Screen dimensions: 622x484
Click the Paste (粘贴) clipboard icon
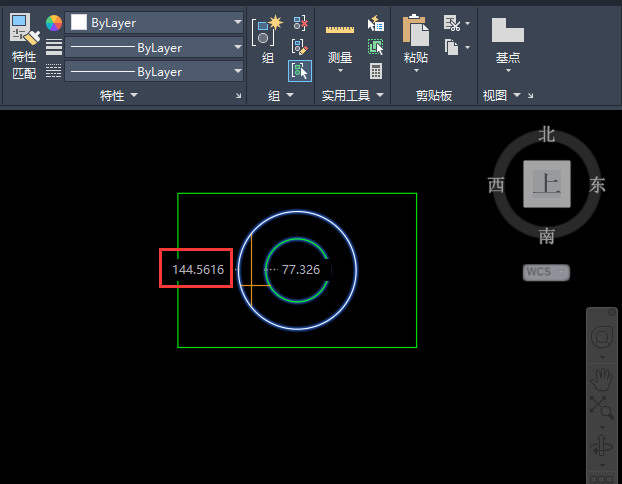415,31
